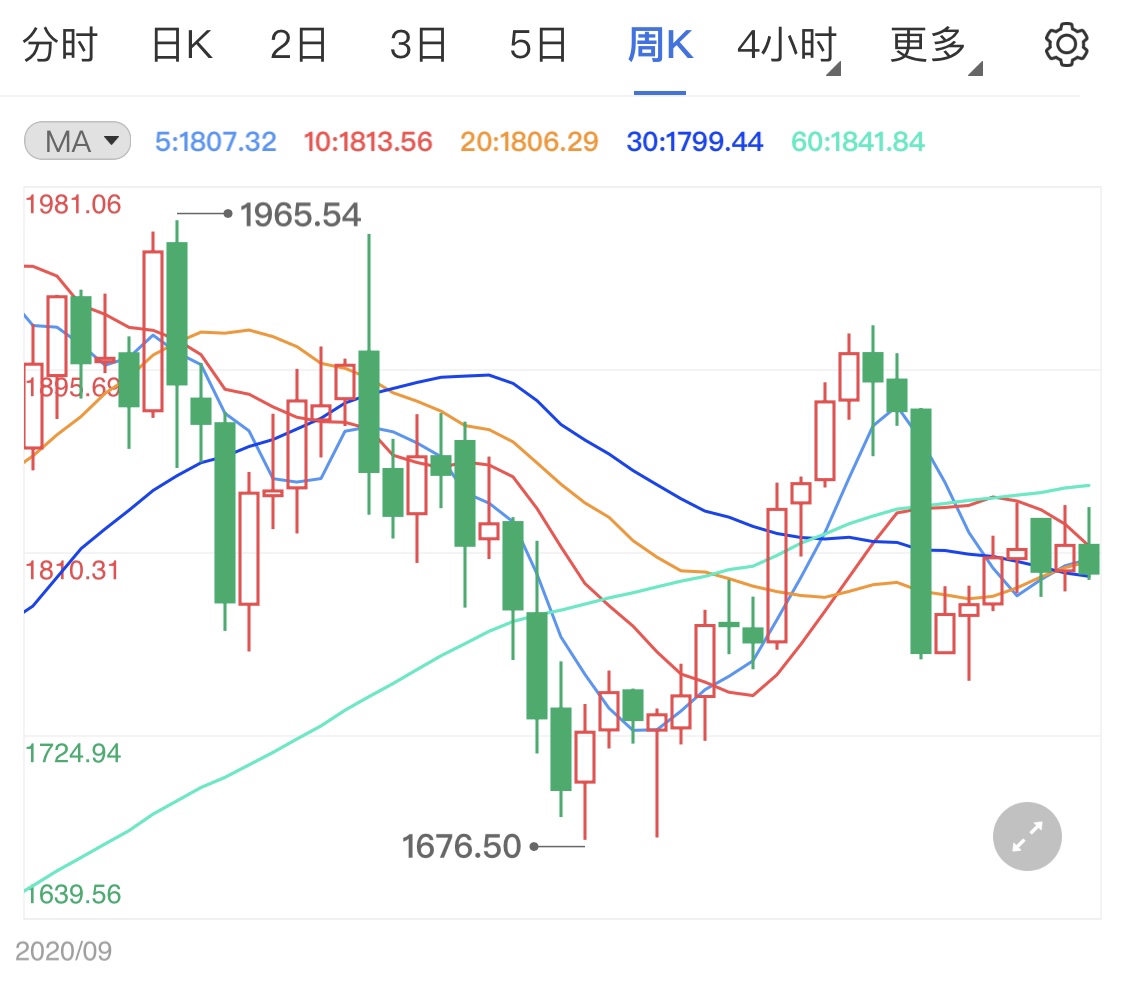This screenshot has width=1125, height=986.
Task: Open the MA indicator dropdown
Action: [77, 141]
